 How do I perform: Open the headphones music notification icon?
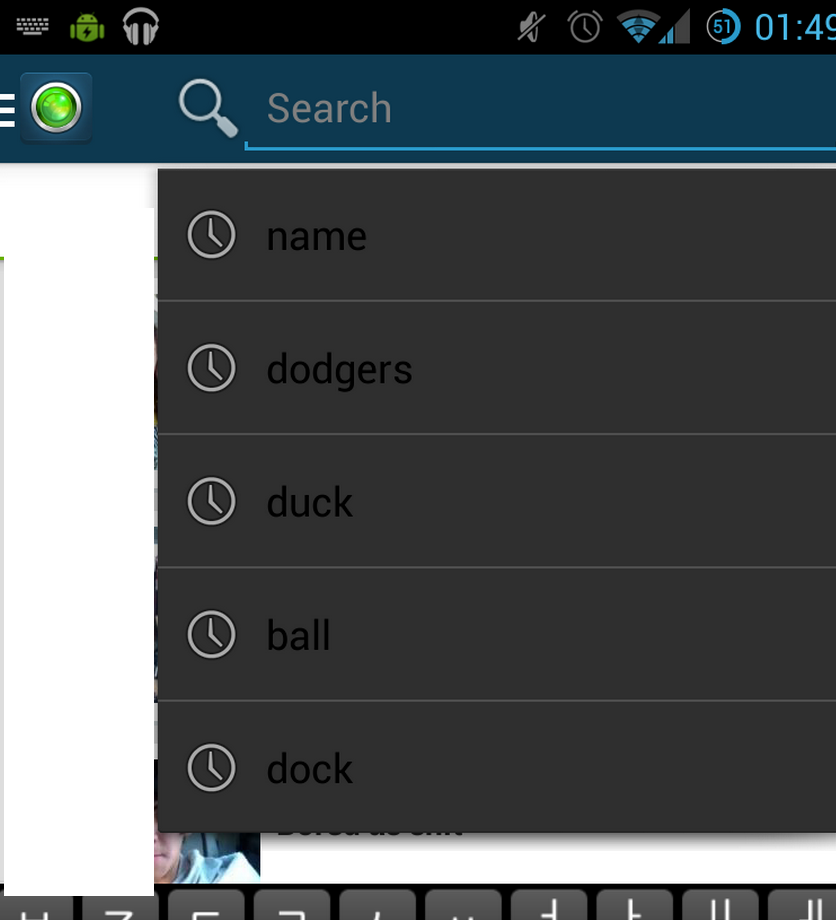(141, 26)
